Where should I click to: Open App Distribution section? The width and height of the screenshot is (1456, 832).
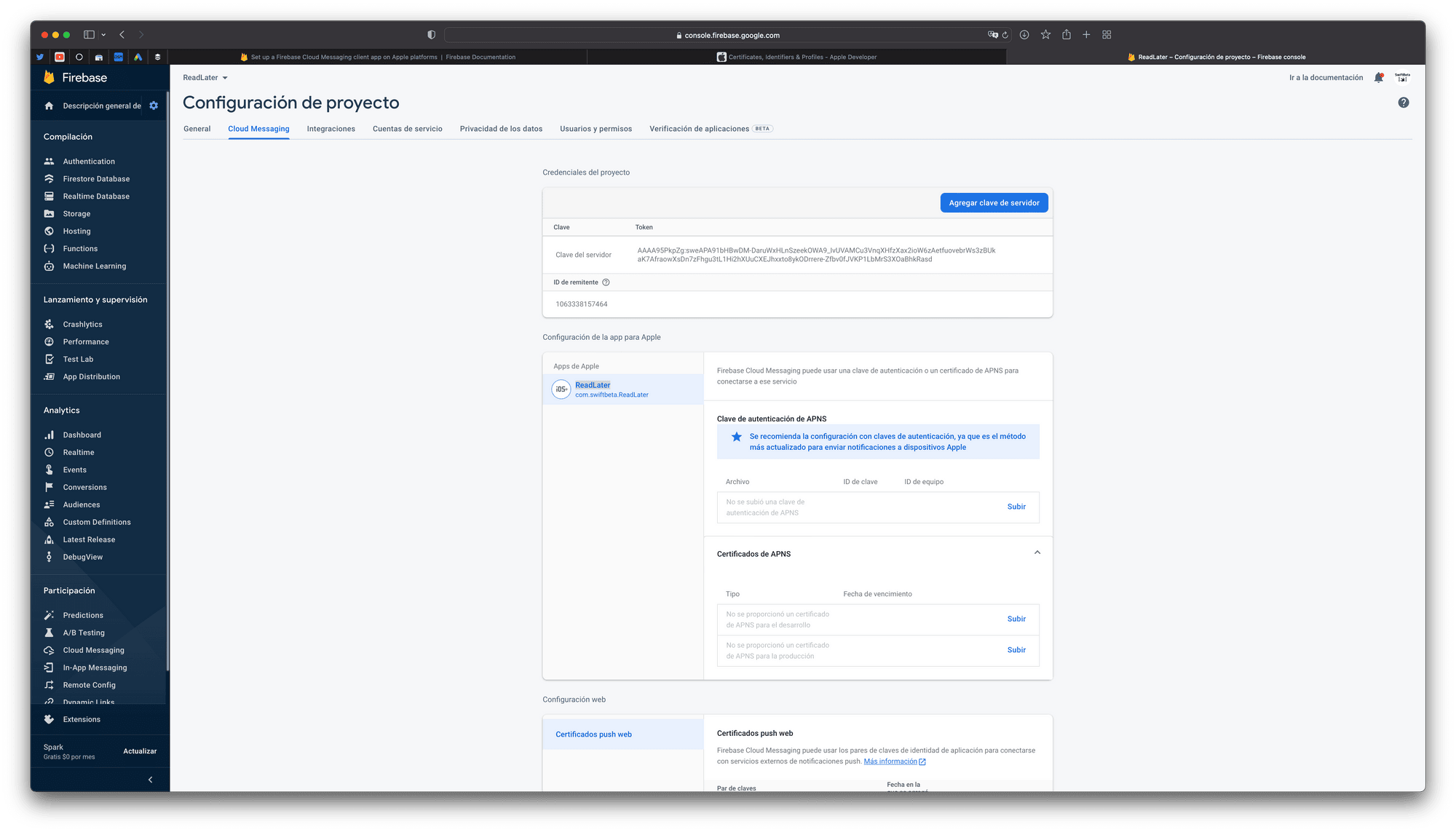point(91,377)
